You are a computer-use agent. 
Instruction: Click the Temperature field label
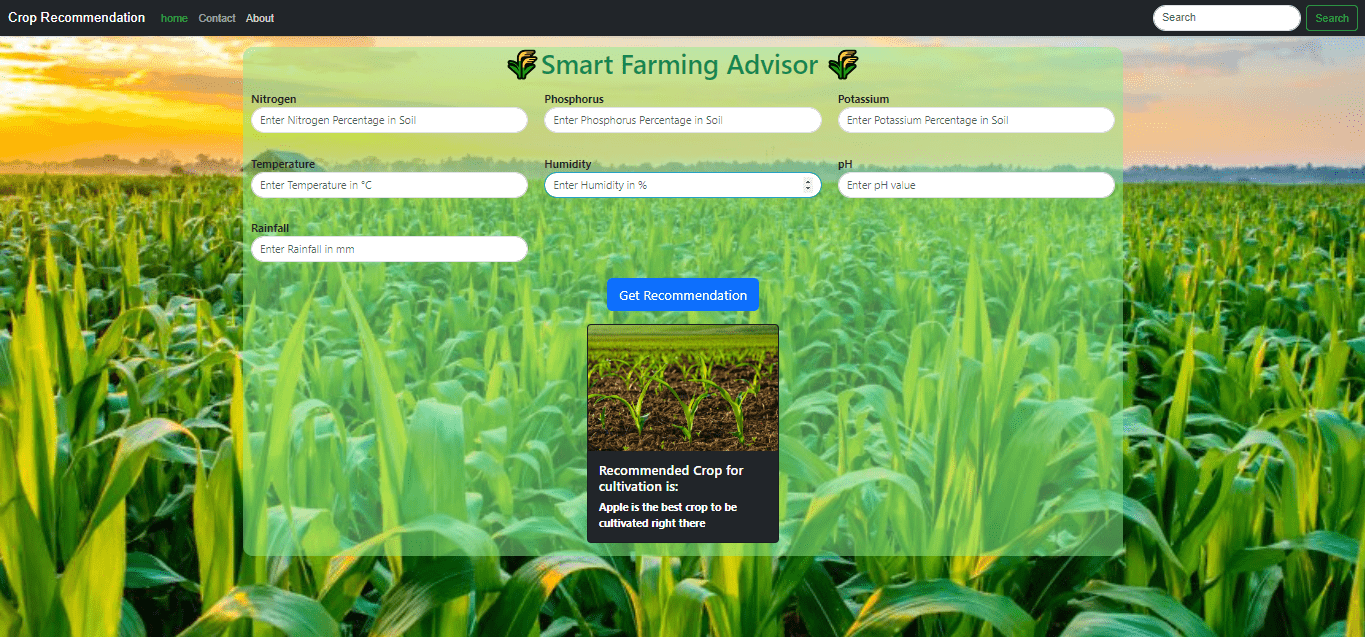point(283,164)
